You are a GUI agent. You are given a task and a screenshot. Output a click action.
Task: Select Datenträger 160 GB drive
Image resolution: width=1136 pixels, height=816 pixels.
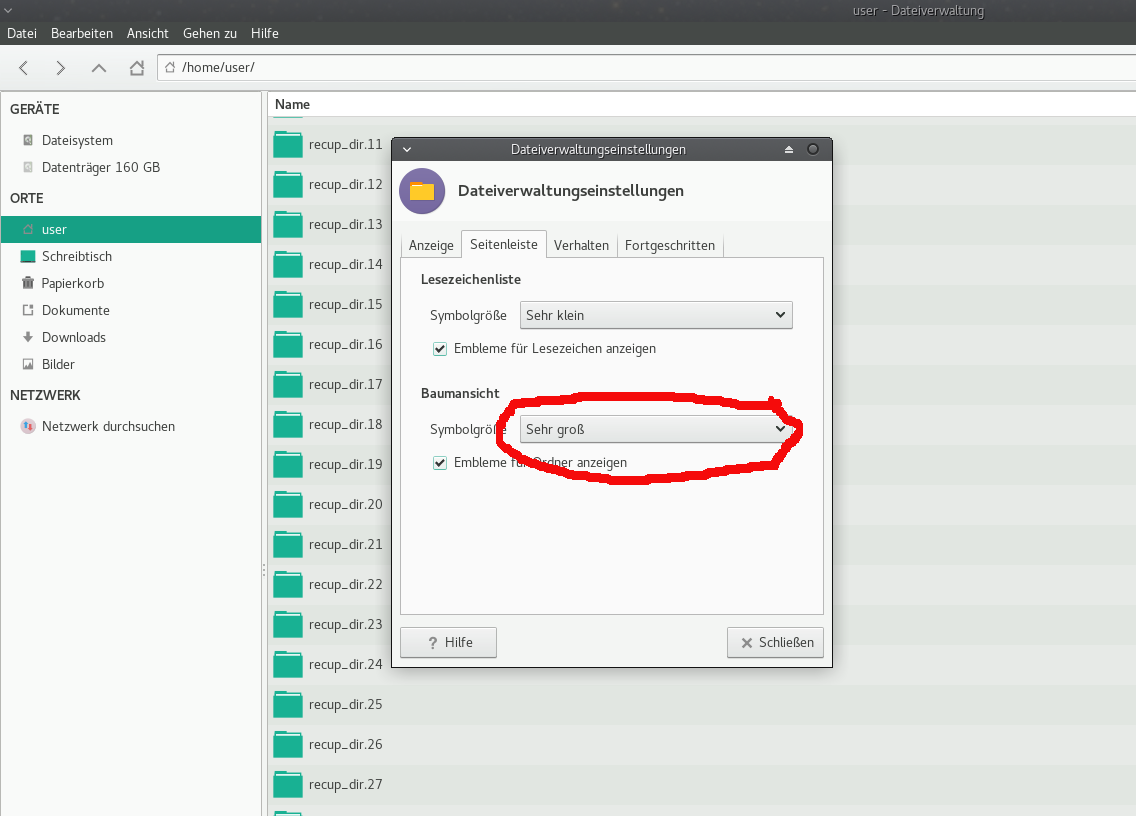click(x=100, y=167)
